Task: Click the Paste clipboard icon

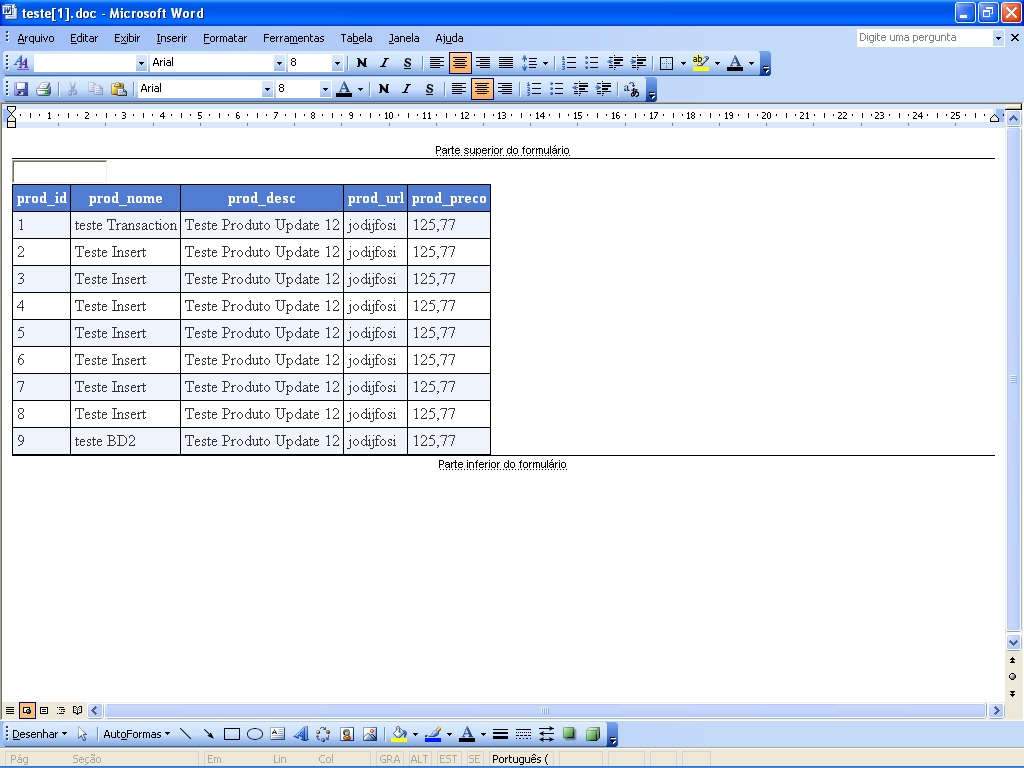Action: [x=118, y=89]
